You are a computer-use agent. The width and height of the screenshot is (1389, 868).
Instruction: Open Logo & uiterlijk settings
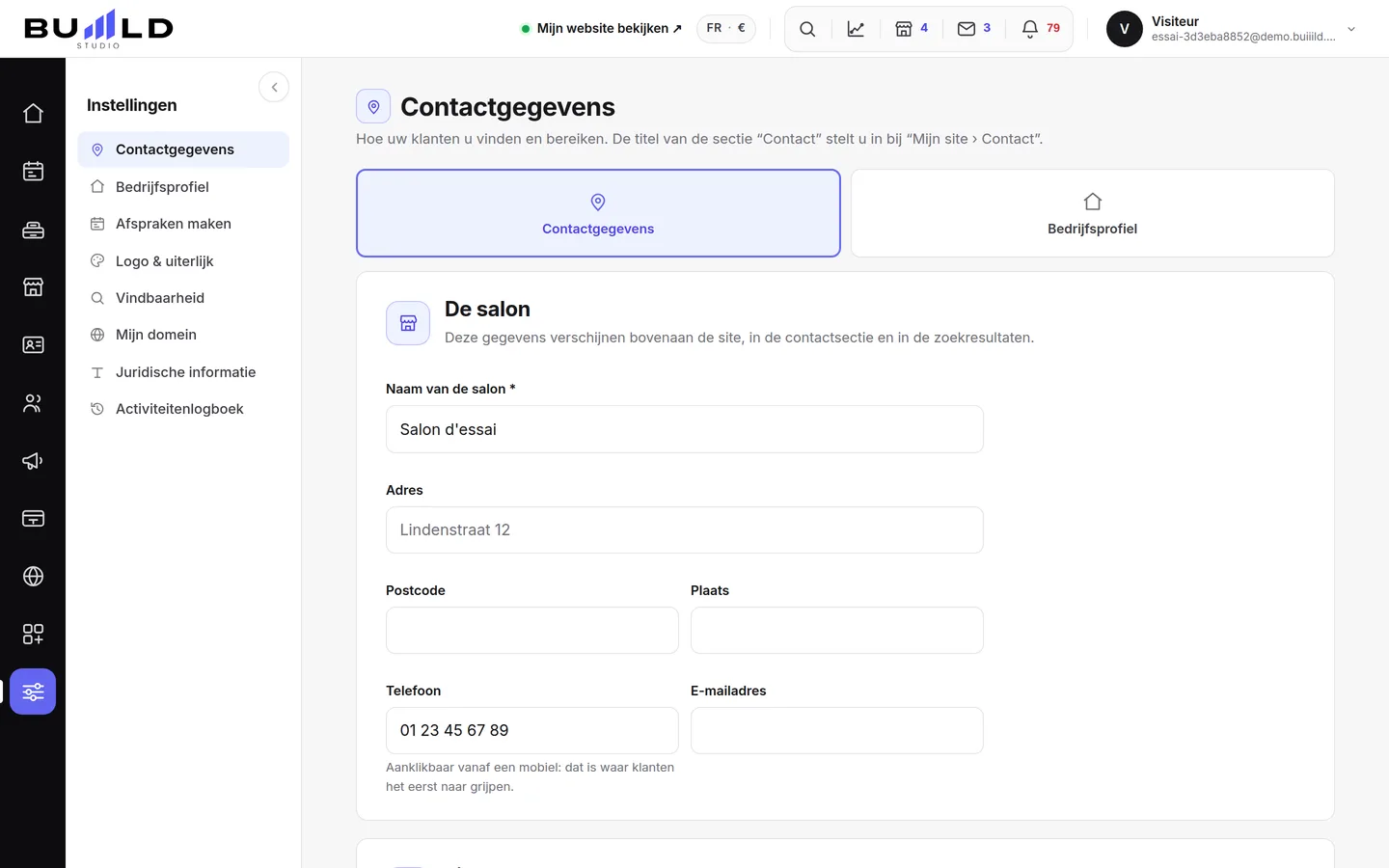click(183, 261)
